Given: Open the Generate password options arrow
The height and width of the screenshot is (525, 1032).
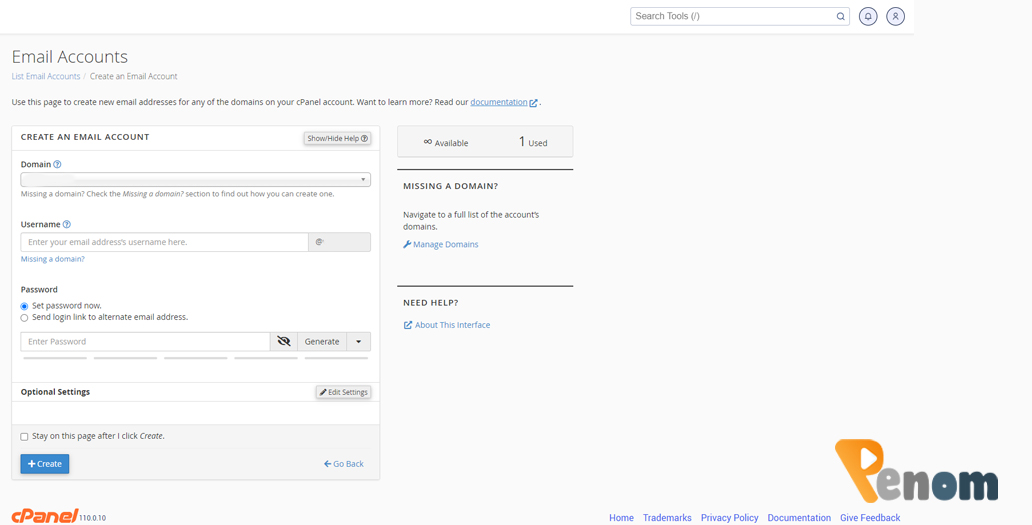Looking at the screenshot, I should [359, 341].
